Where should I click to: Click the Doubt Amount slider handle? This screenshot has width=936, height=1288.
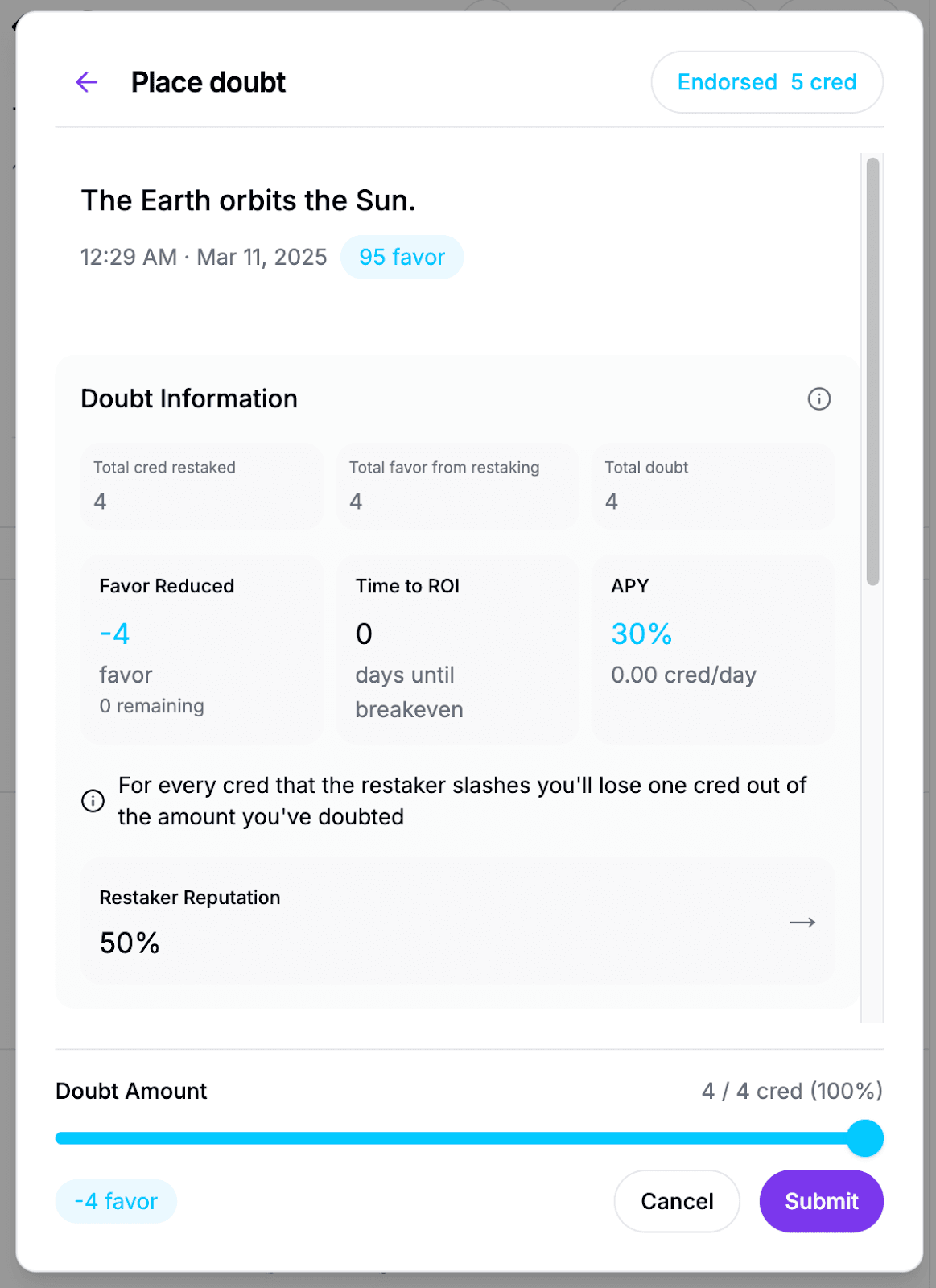point(865,1138)
